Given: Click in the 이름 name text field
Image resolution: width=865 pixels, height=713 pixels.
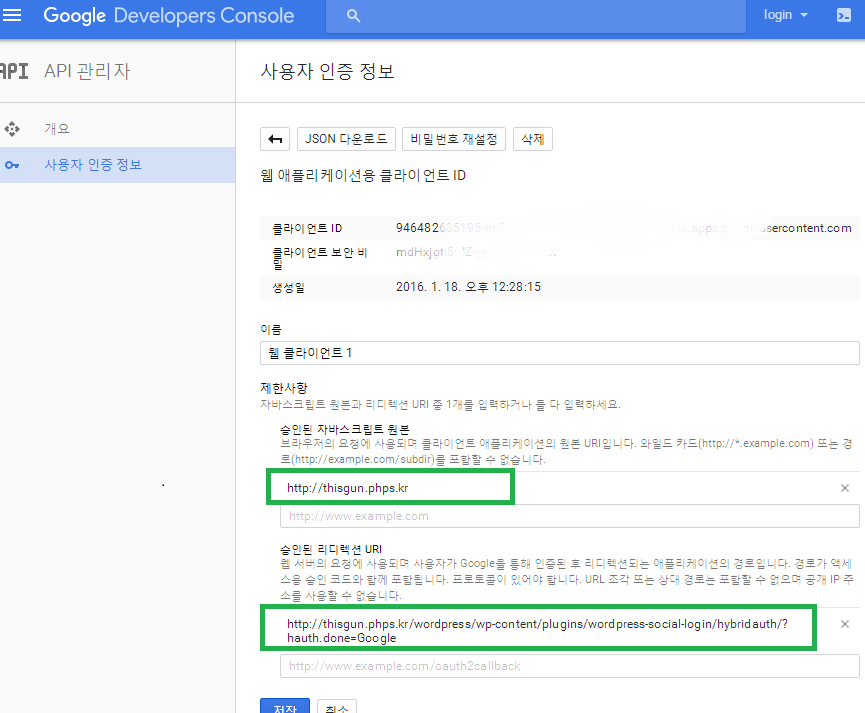Looking at the screenshot, I should (559, 353).
